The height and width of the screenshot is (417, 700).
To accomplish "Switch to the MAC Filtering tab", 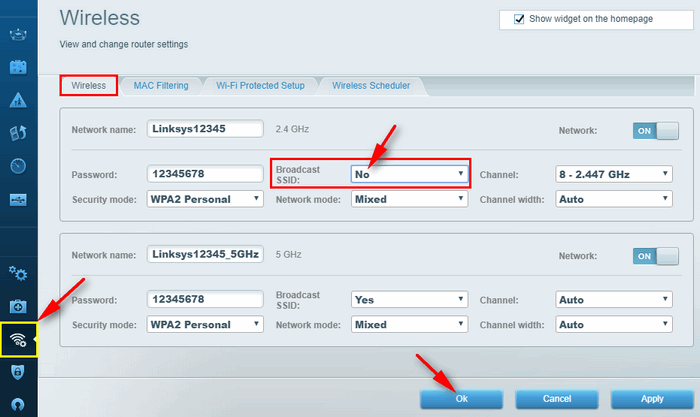I will click(160, 86).
